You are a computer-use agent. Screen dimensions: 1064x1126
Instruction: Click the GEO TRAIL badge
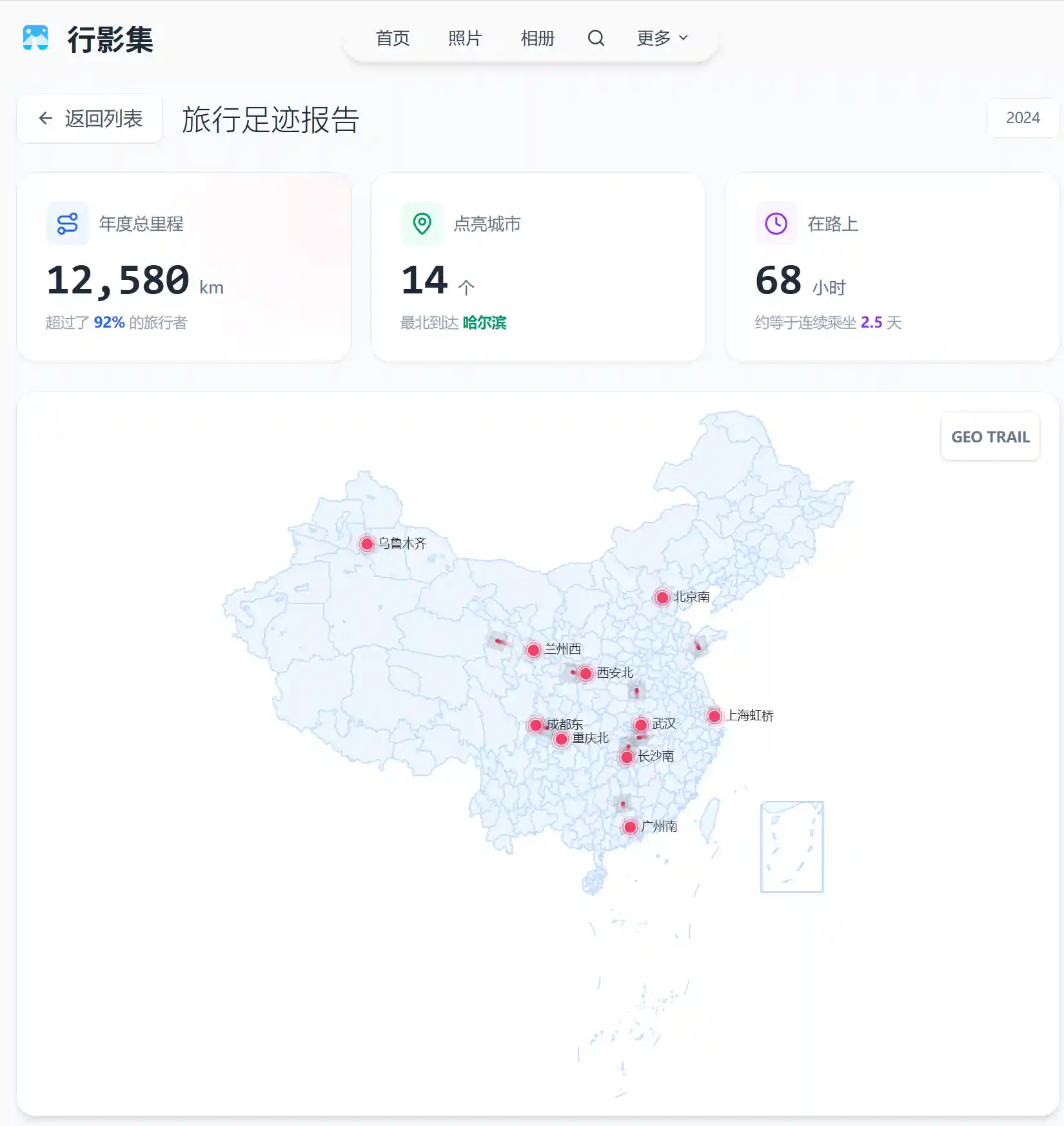pos(990,437)
